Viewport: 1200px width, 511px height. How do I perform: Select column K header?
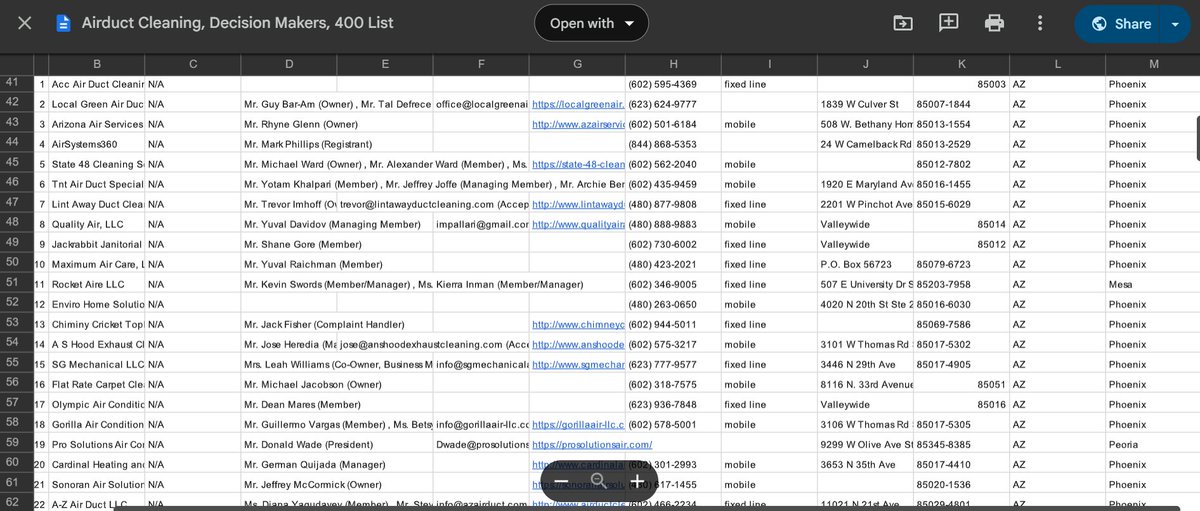pos(961,64)
